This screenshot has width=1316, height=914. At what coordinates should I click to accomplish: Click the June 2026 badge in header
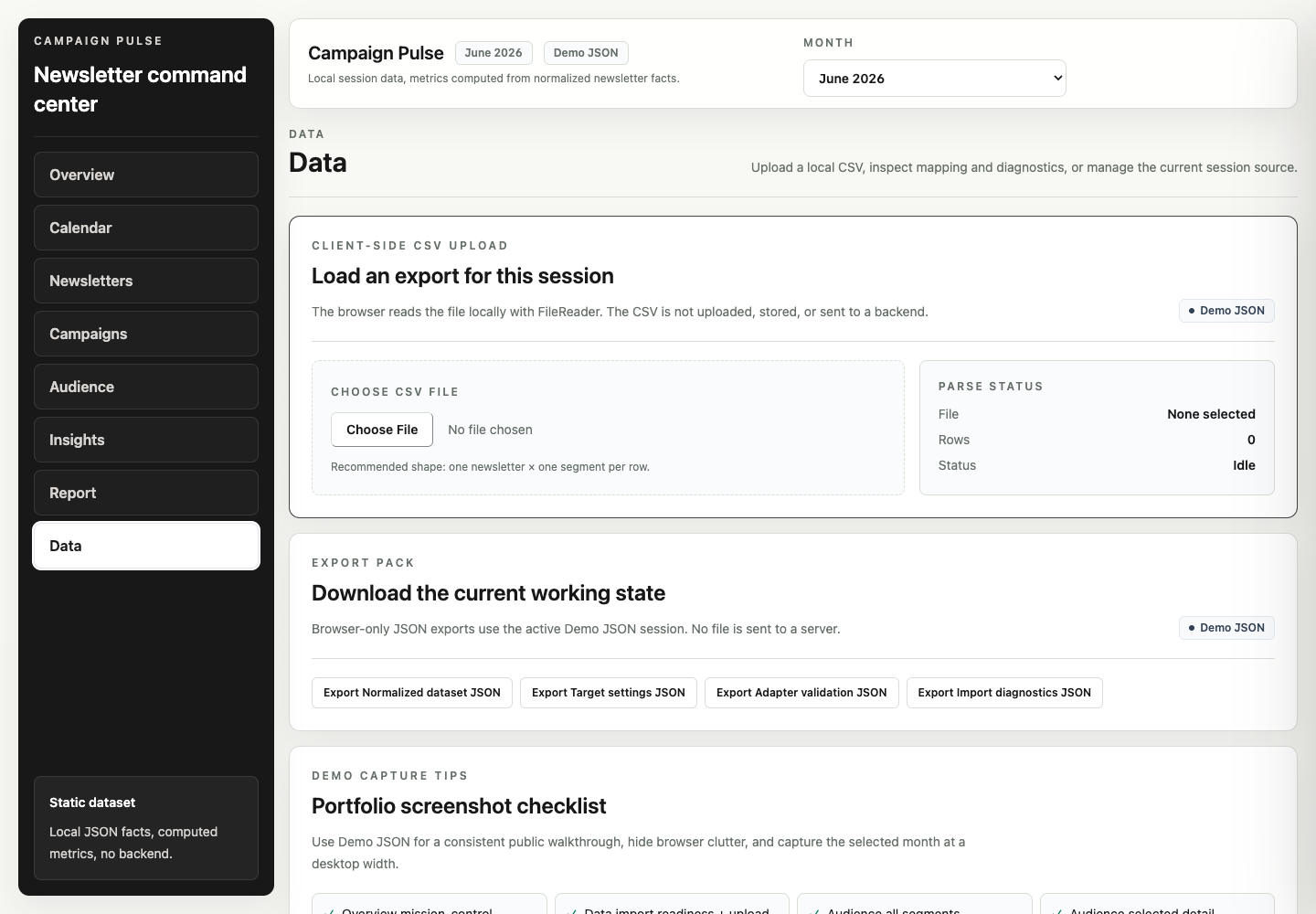493,53
